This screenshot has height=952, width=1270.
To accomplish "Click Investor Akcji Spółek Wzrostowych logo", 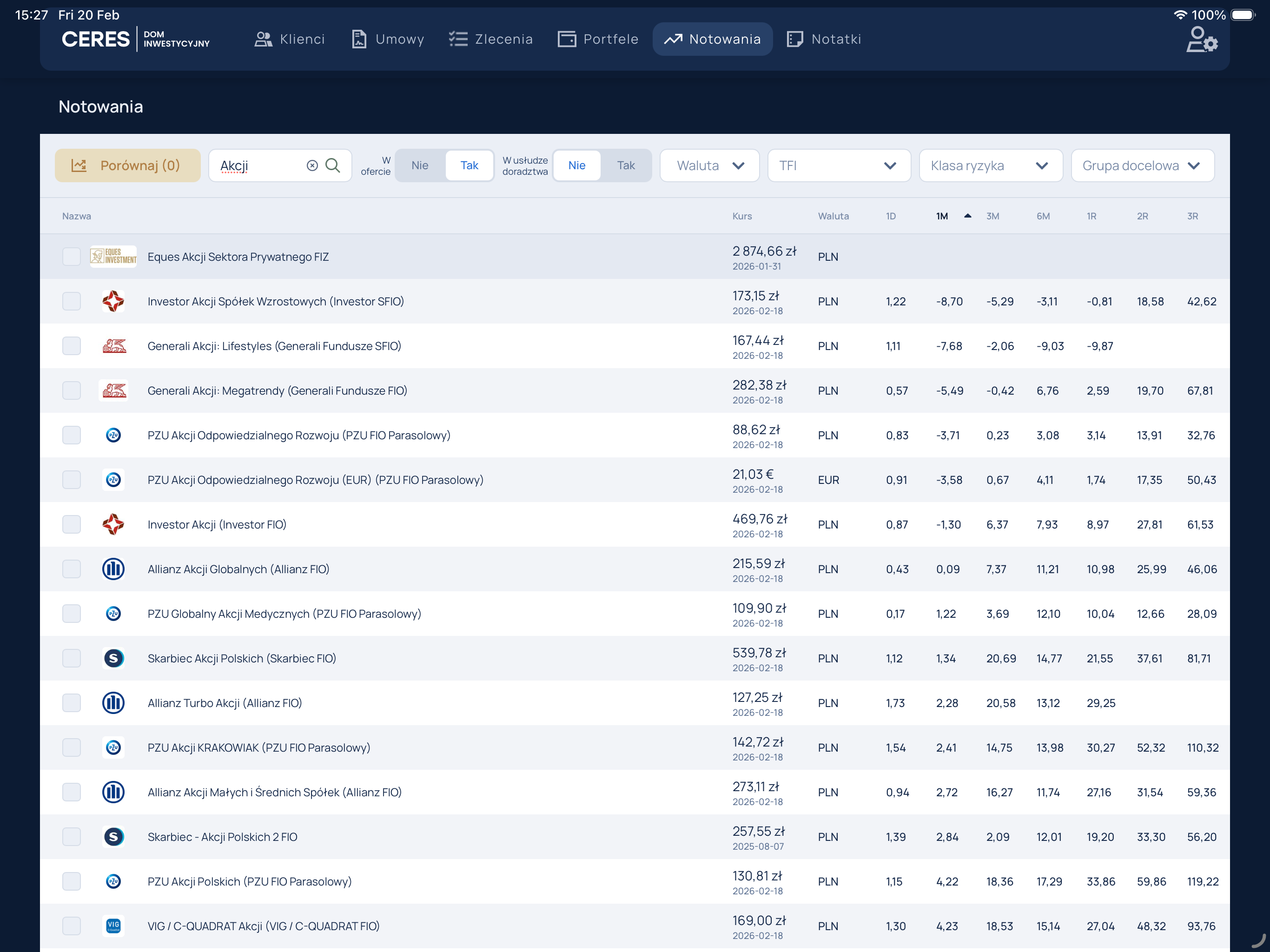I will click(x=113, y=301).
